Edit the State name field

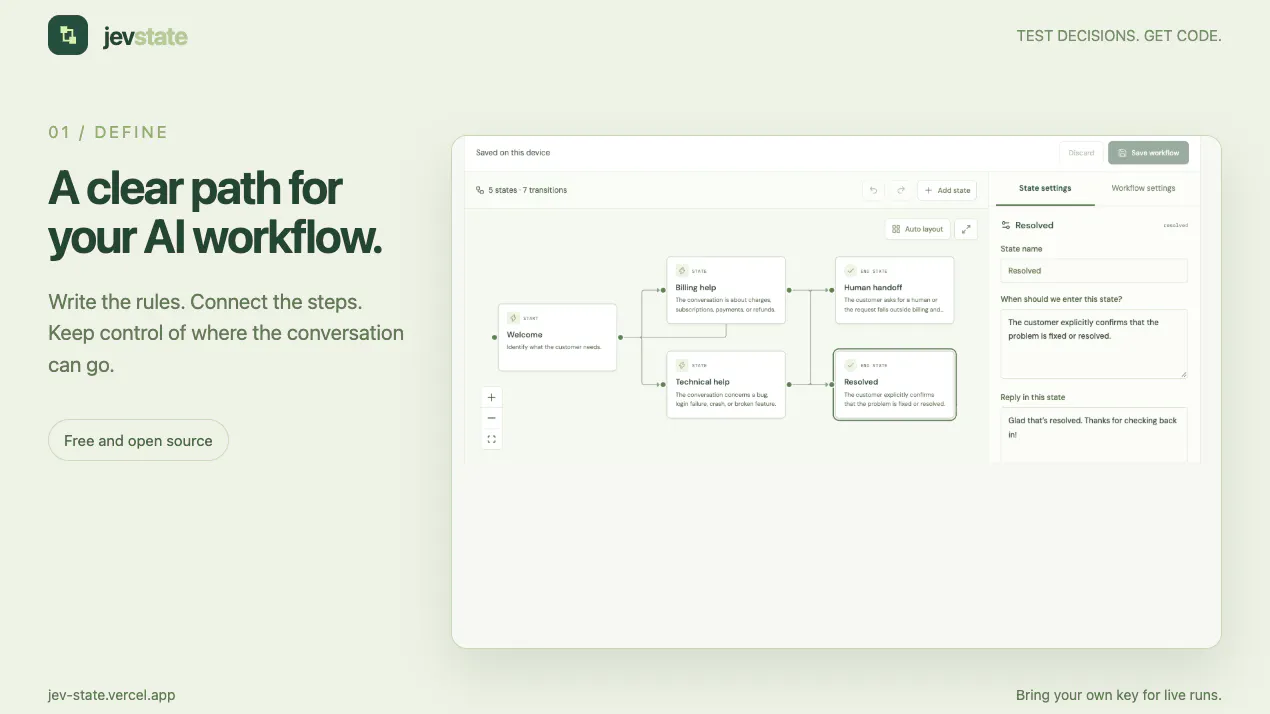[x=1094, y=271]
